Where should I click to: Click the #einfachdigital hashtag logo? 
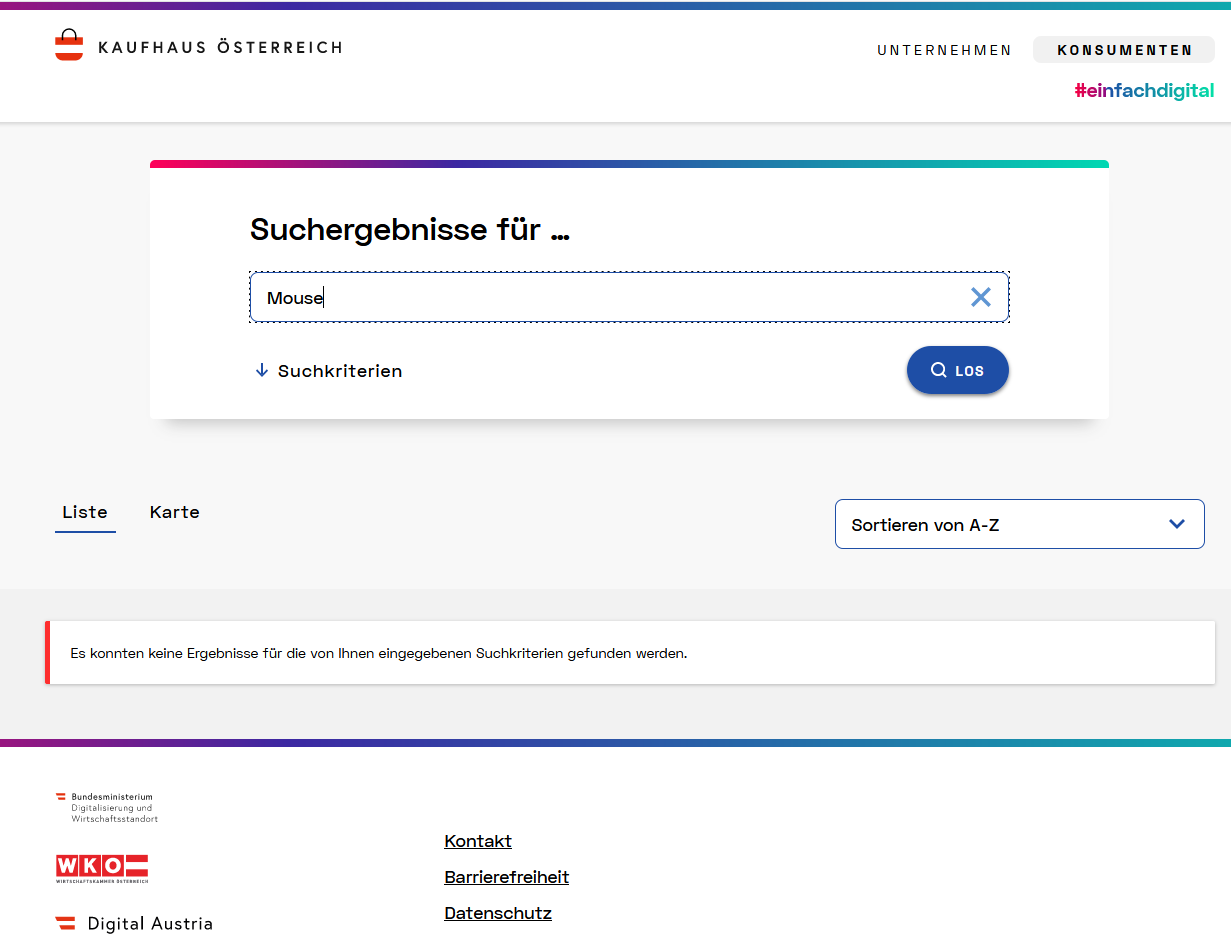1144,91
